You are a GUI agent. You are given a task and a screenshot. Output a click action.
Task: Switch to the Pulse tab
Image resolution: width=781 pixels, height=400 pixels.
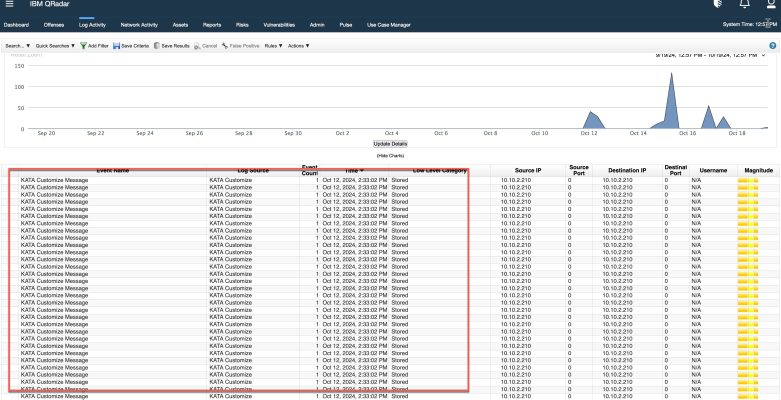346,25
